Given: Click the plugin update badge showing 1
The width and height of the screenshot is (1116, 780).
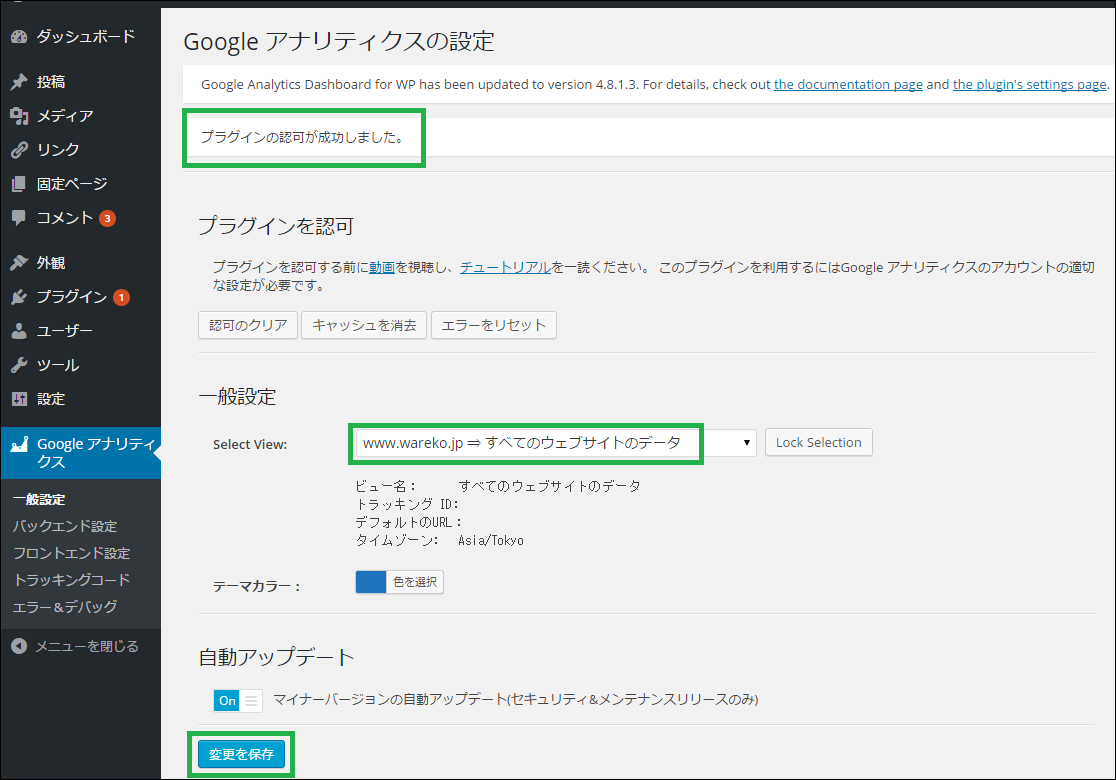Looking at the screenshot, I should [x=122, y=297].
